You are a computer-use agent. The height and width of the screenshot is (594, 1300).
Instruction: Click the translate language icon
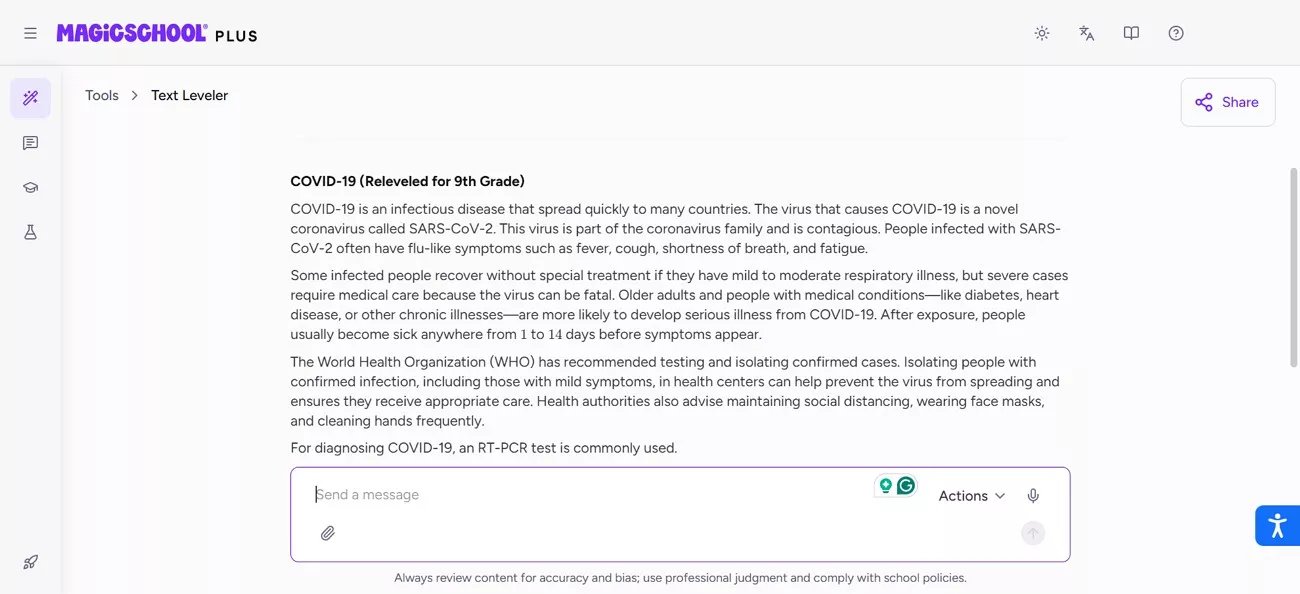(1086, 33)
